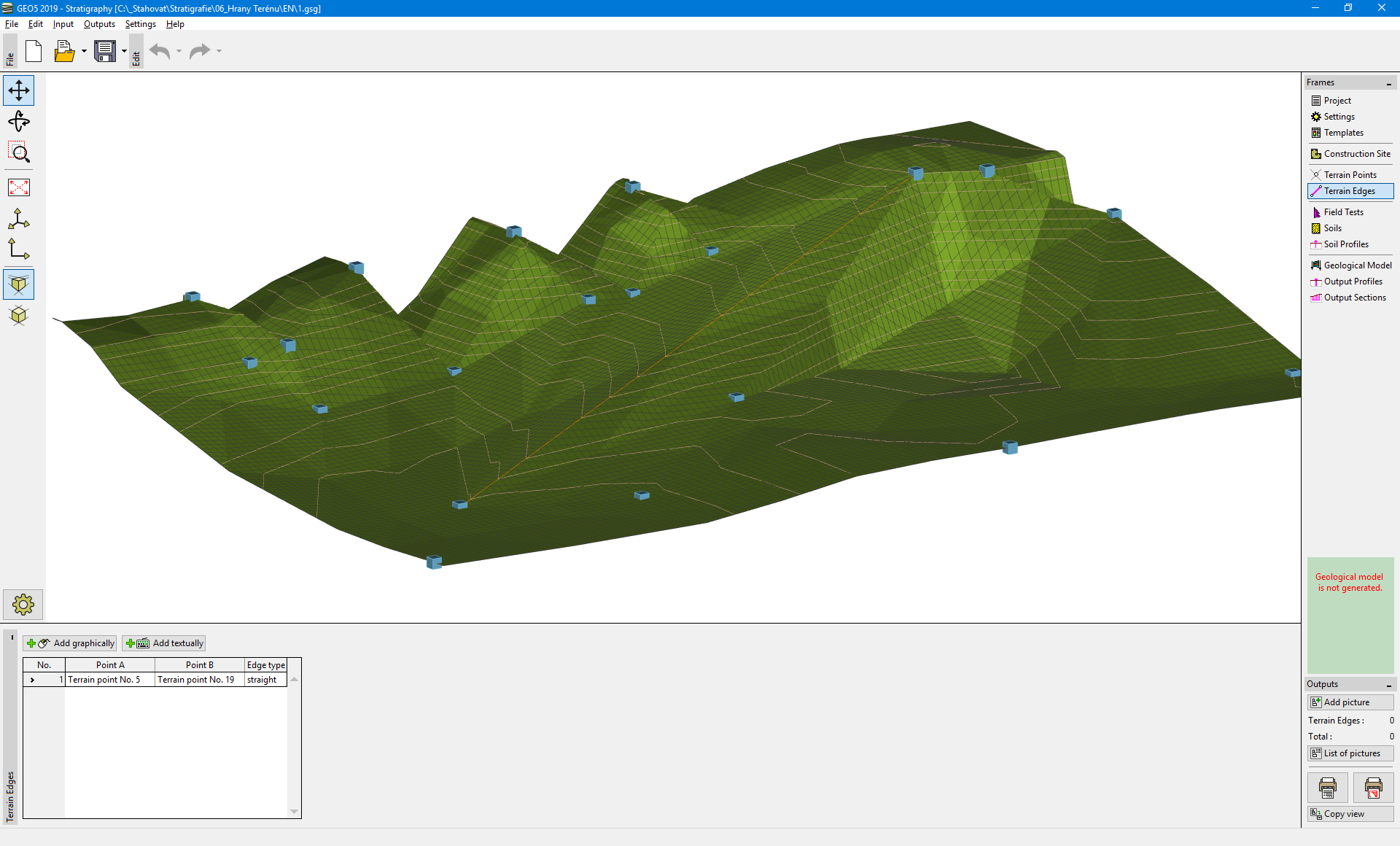Click Add graphically button
The width and height of the screenshot is (1400, 846).
click(x=70, y=643)
